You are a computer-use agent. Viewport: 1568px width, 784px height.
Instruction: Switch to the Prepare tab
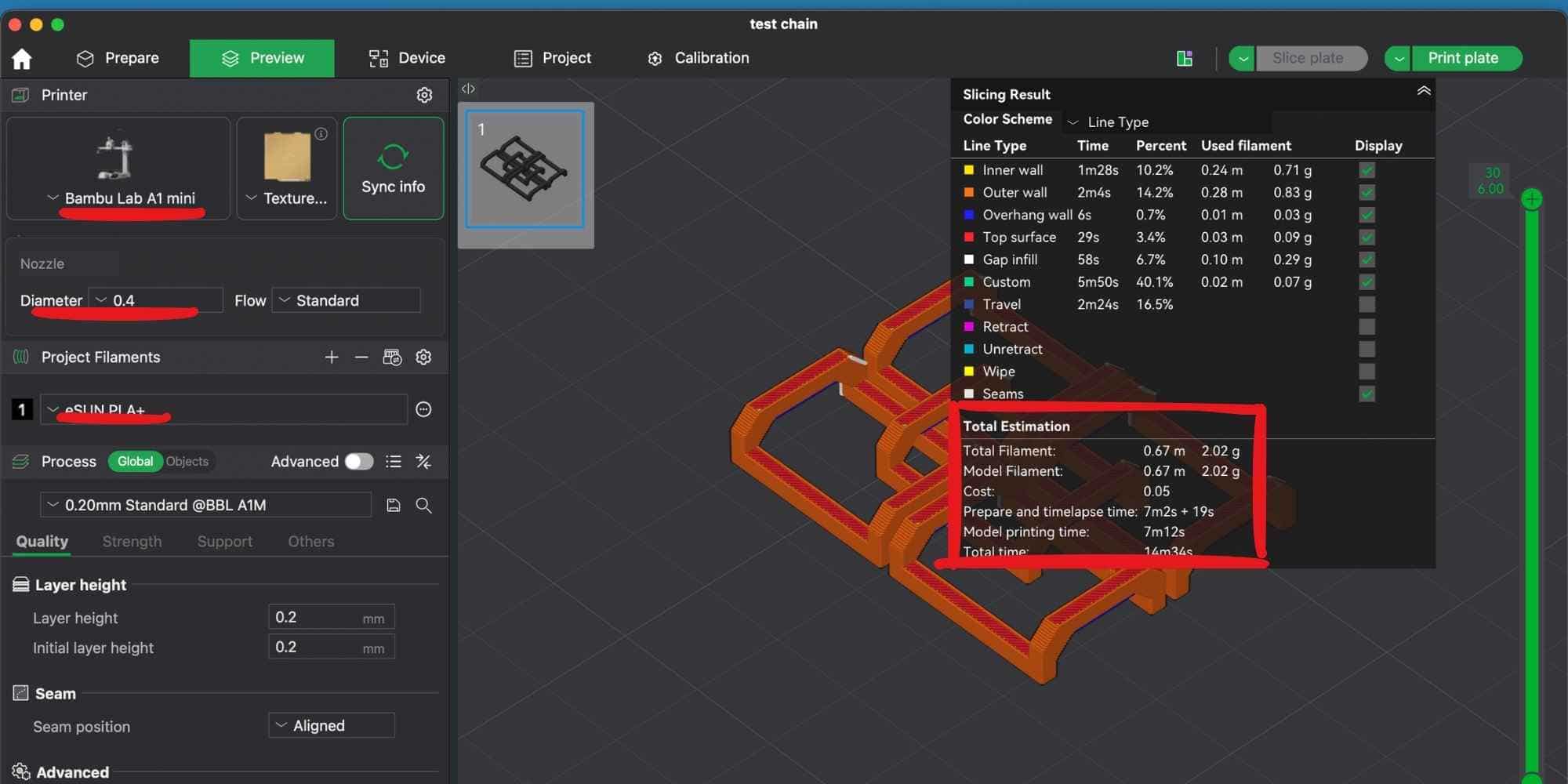(118, 58)
